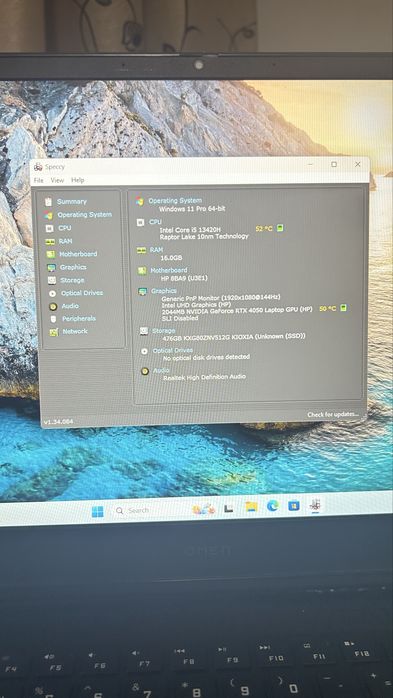Click the Network icon in sidebar

click(54, 332)
